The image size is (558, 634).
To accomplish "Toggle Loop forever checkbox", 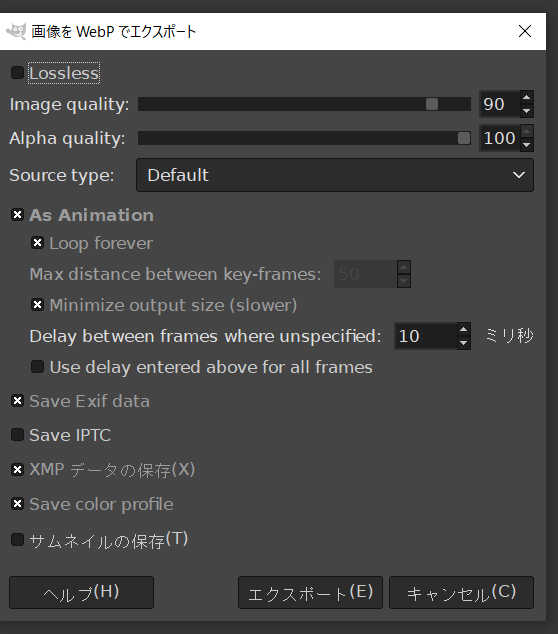I will [38, 243].
